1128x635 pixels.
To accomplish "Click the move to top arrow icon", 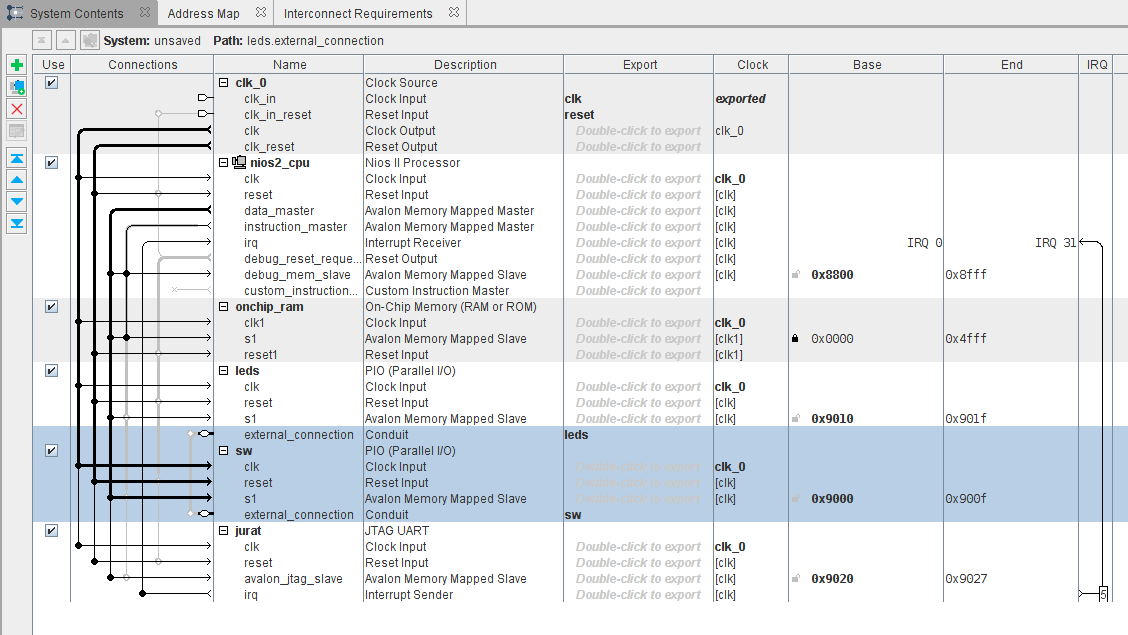I will click(17, 158).
